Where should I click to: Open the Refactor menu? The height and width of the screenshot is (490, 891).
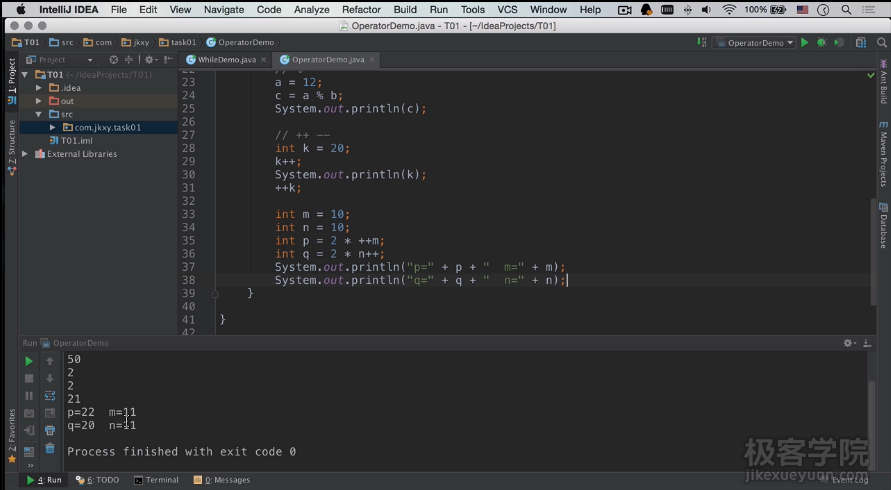coord(361,9)
